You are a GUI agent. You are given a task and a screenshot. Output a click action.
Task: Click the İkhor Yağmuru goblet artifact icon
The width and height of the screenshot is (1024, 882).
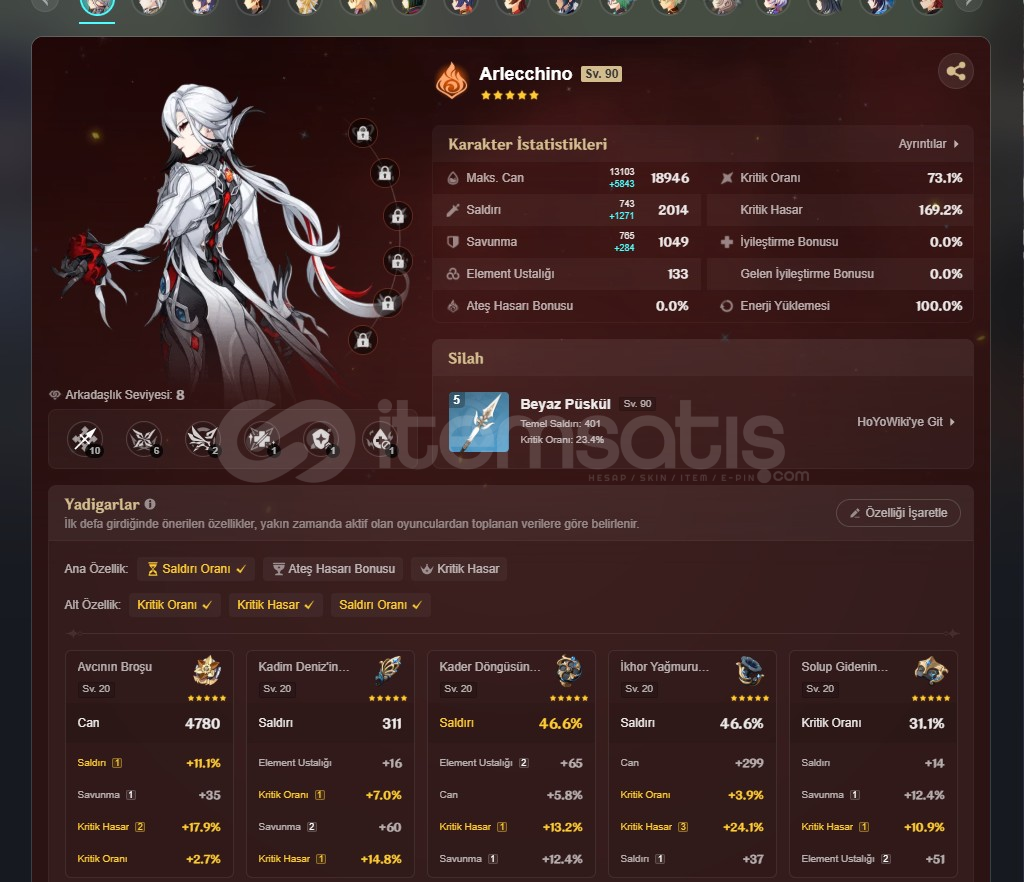point(750,670)
